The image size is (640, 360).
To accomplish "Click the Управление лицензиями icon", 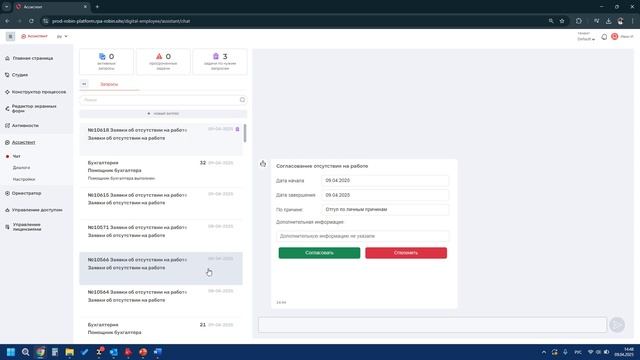I will click(x=7, y=227).
